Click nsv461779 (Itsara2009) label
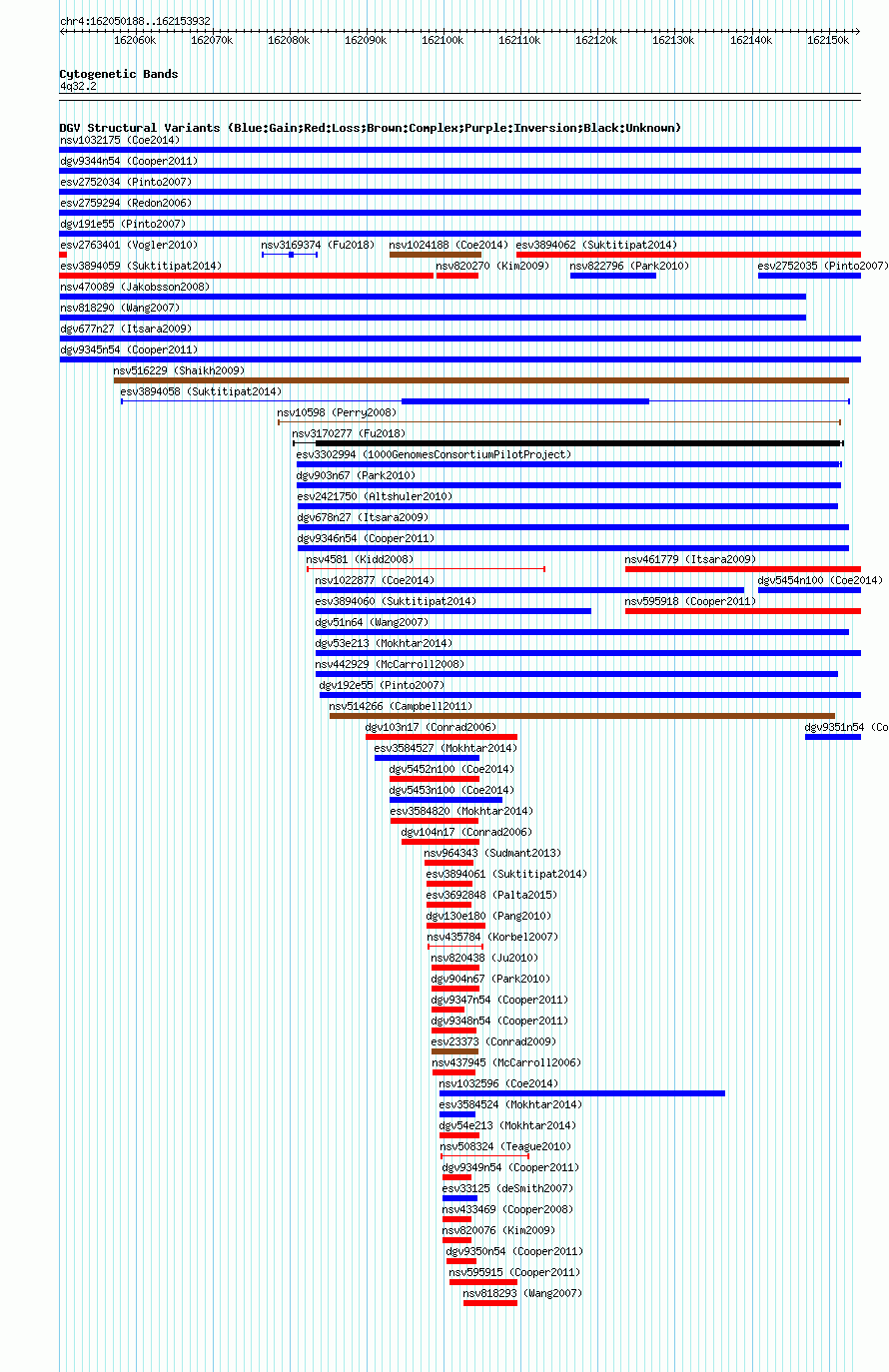 (x=690, y=559)
